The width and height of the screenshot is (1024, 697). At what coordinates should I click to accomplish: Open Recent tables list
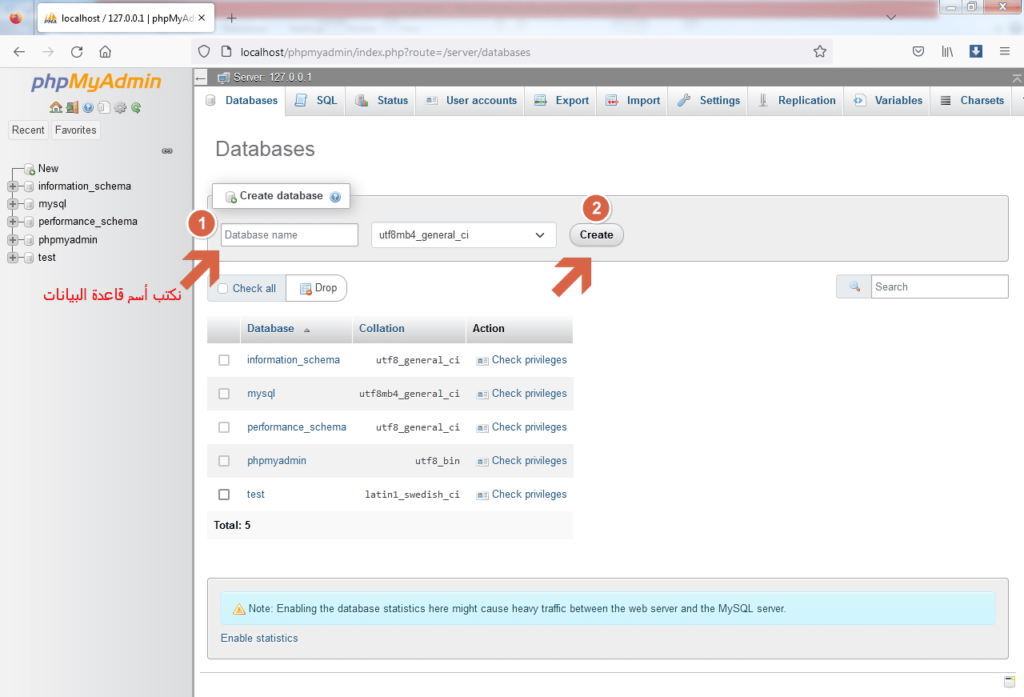(x=28, y=130)
